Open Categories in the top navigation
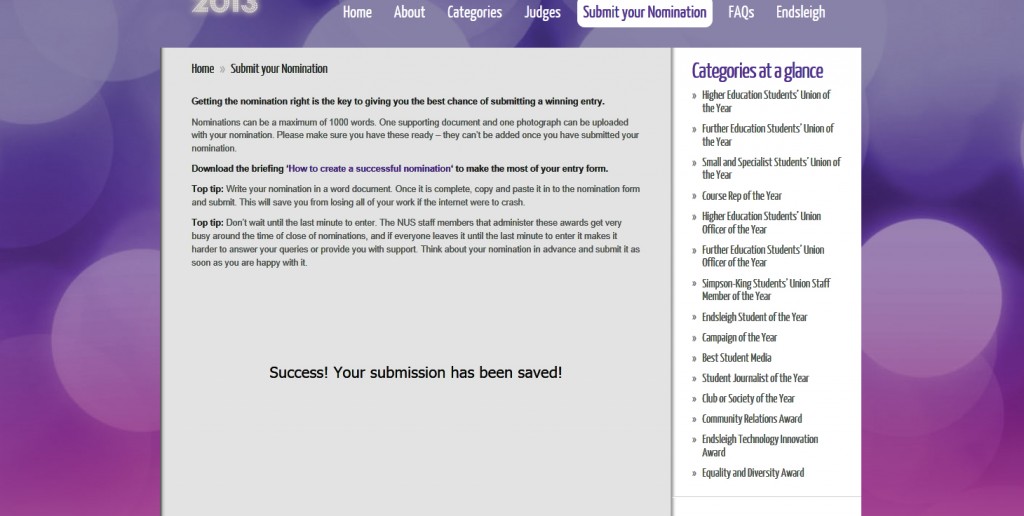Viewport: 1024px width, 516px height. [474, 12]
